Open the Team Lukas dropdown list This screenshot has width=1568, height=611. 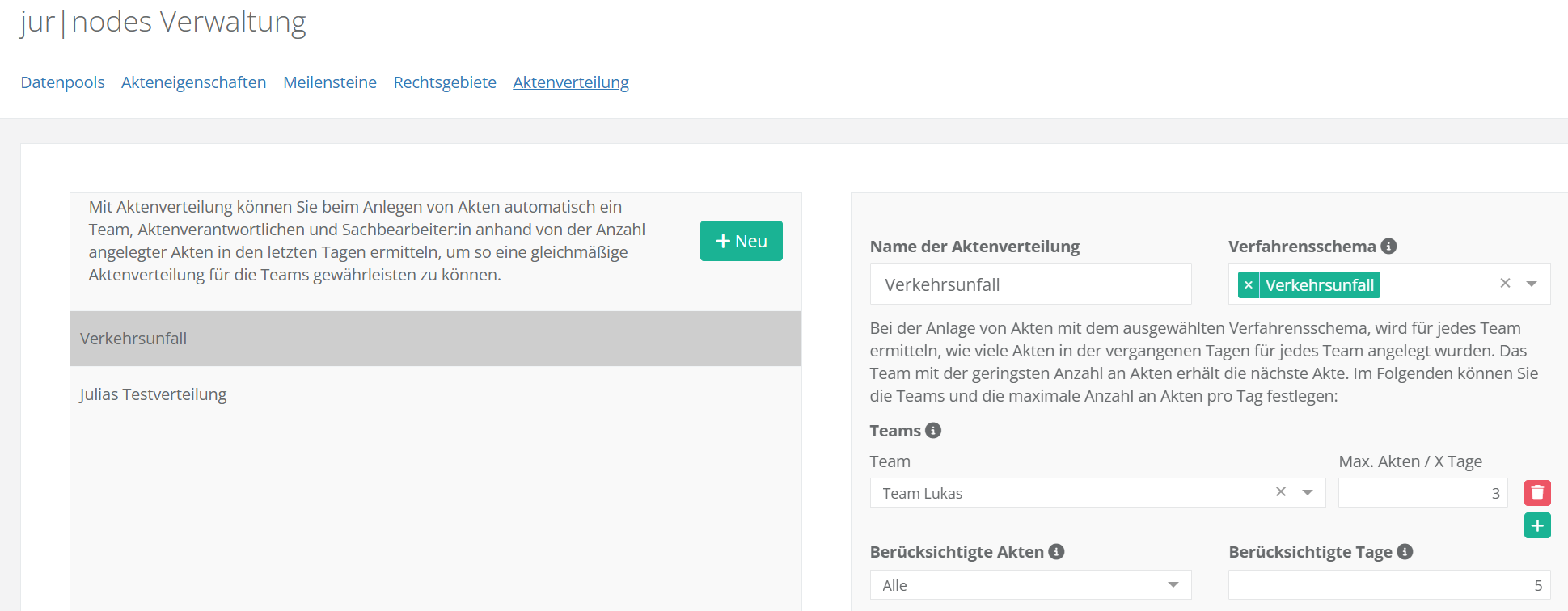pyautogui.click(x=1308, y=493)
